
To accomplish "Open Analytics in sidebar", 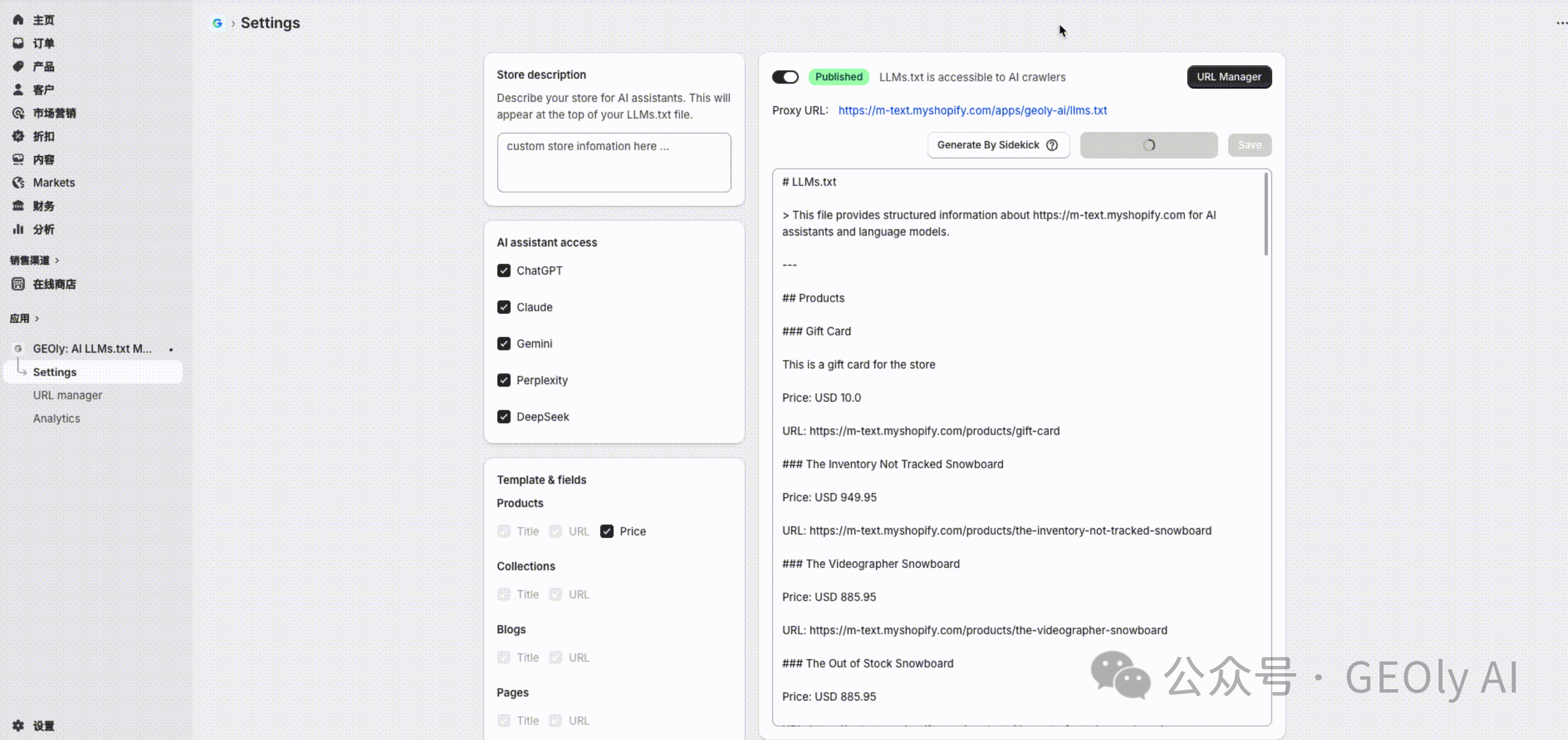I will (56, 419).
